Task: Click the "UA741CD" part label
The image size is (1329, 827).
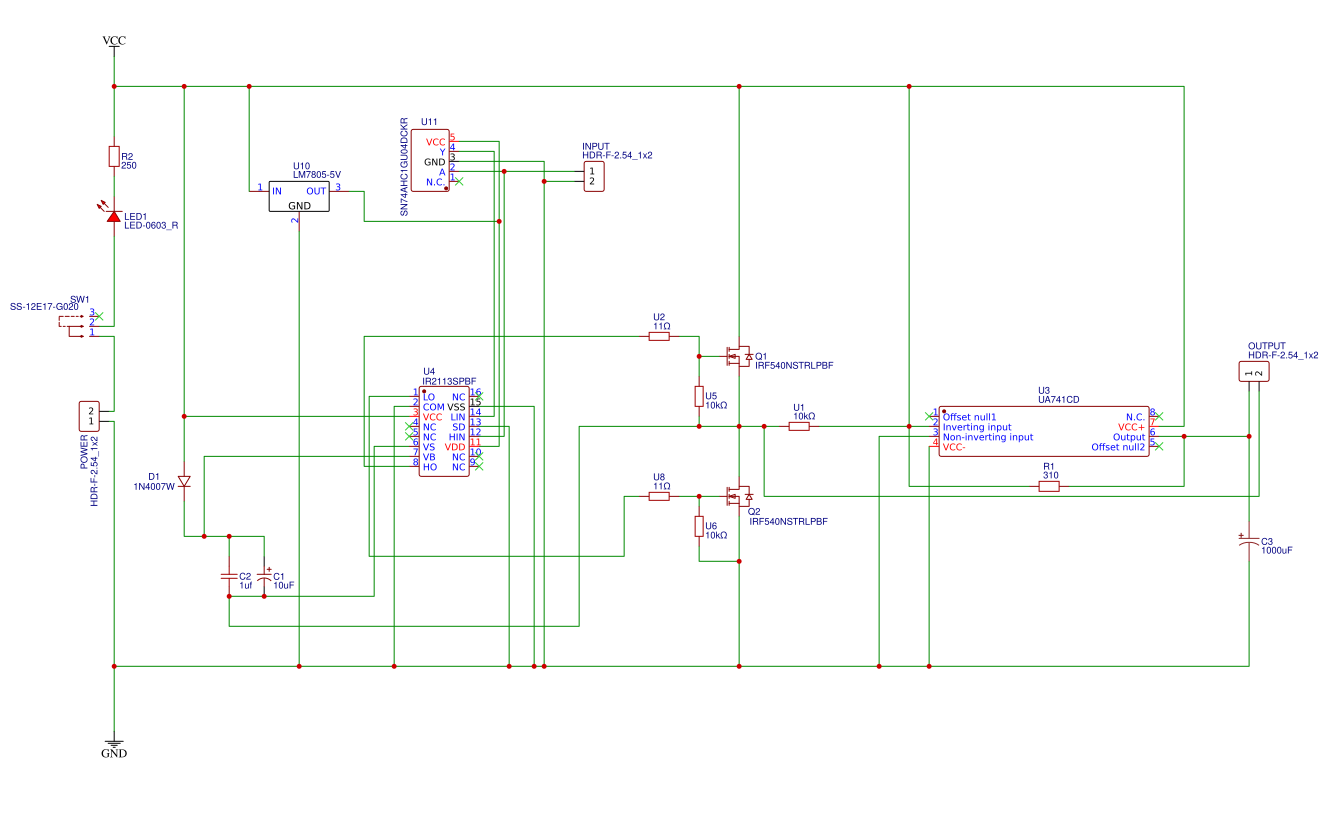Action: coord(1059,399)
